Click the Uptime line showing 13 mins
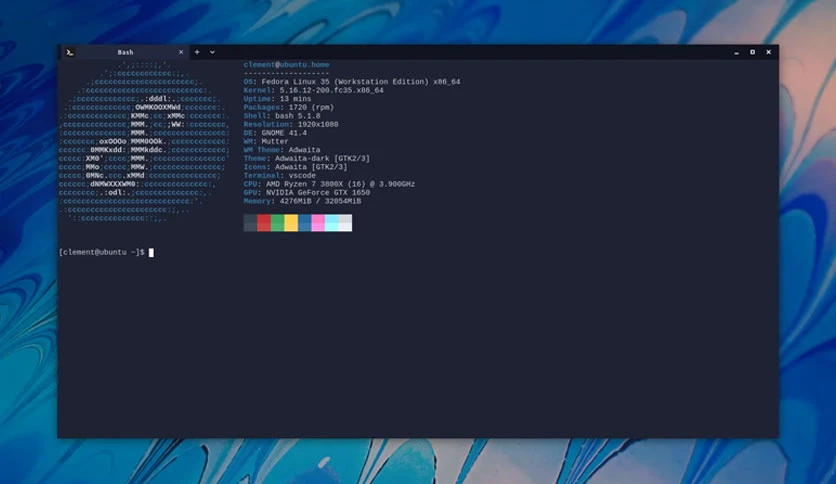Viewport: 836px width, 484px height. coord(277,99)
